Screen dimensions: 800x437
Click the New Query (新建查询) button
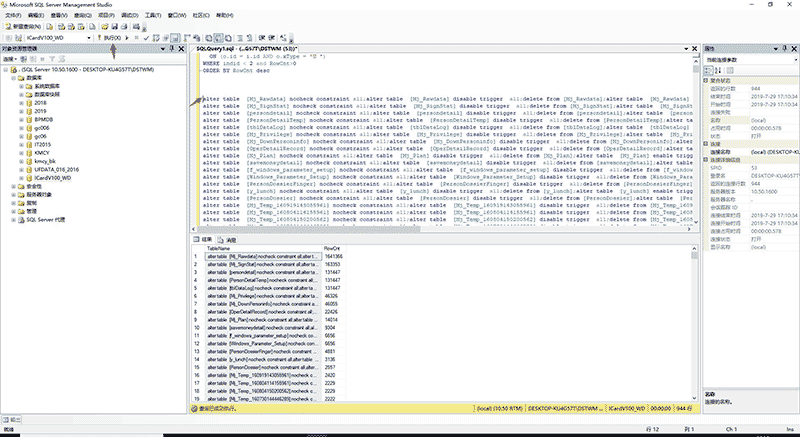point(23,27)
